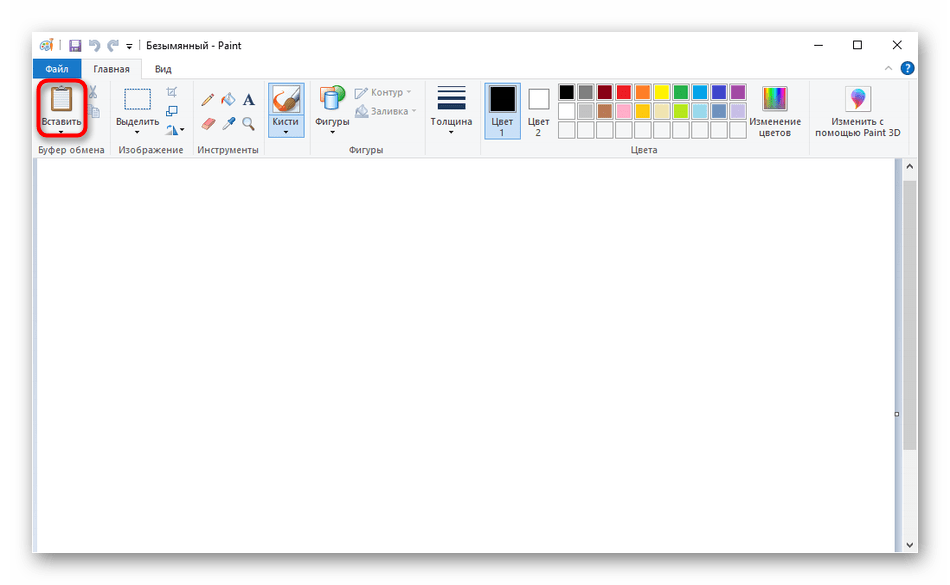Pick the lime green color swatch

tap(681, 111)
